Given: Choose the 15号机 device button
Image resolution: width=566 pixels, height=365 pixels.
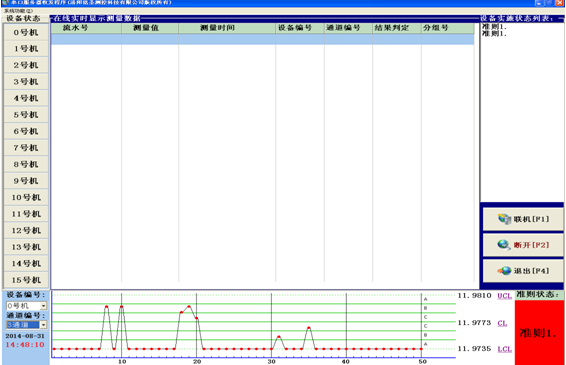Looking at the screenshot, I should pos(26,280).
